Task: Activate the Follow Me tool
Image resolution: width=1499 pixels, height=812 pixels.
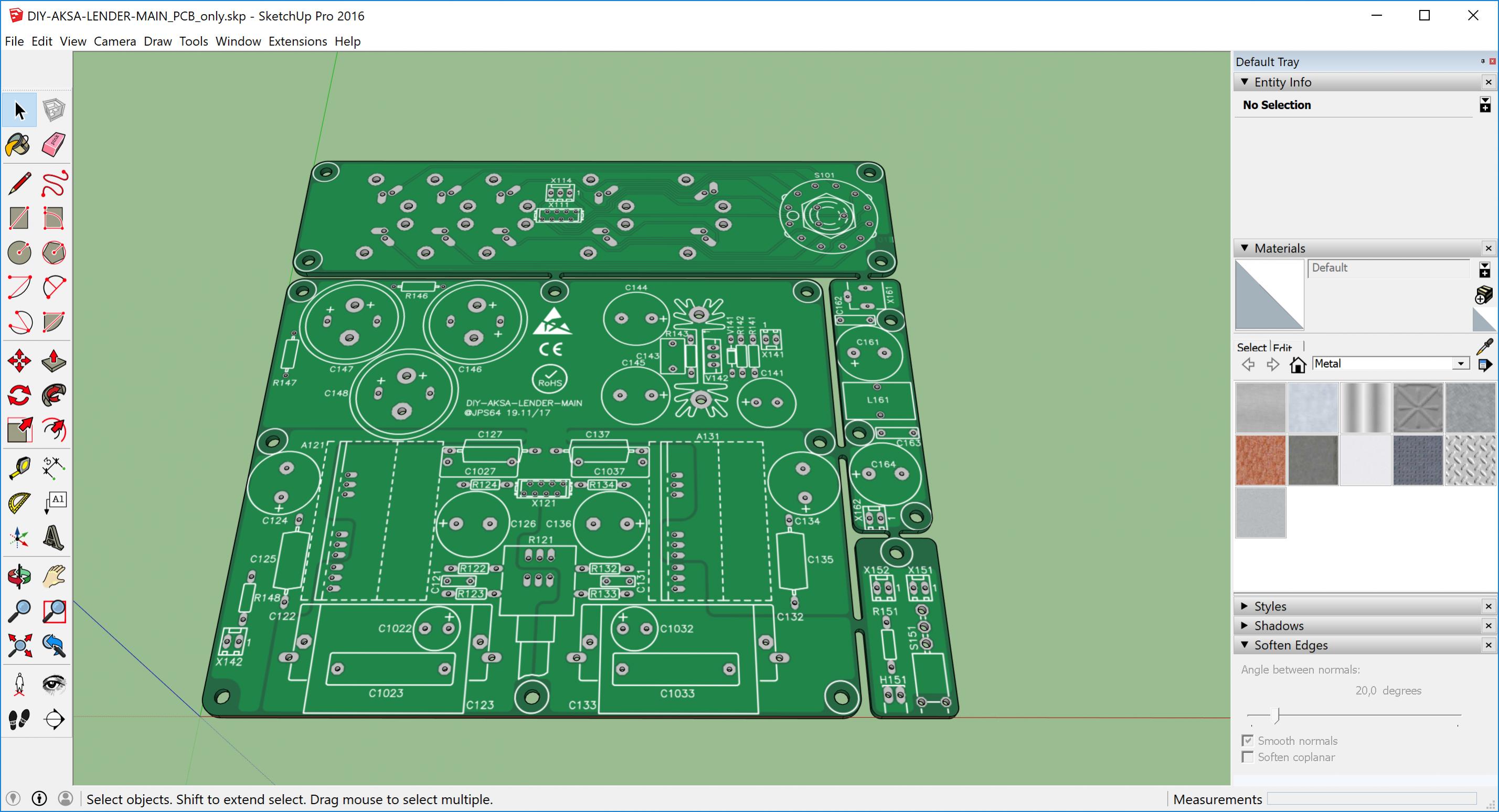Action: click(54, 396)
